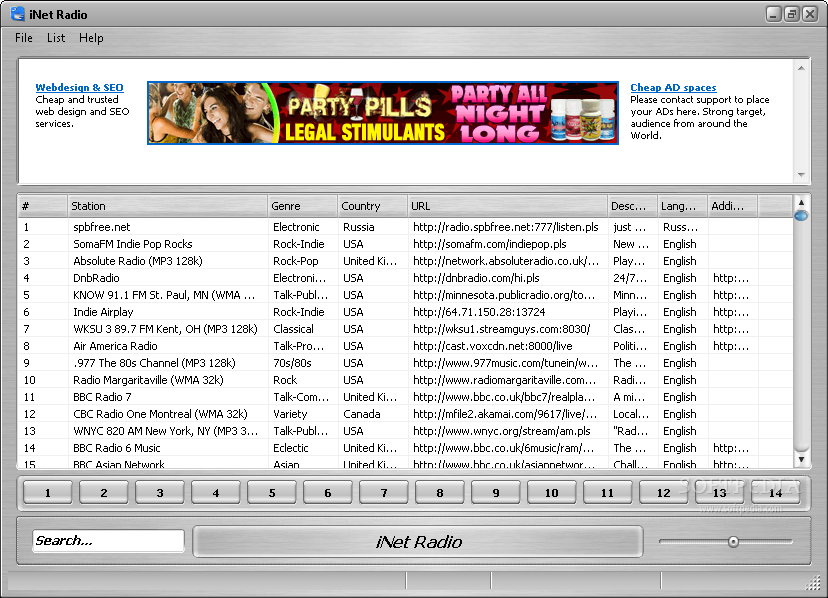Click station list scroll down arrow
The image size is (828, 598).
pyautogui.click(x=801, y=459)
